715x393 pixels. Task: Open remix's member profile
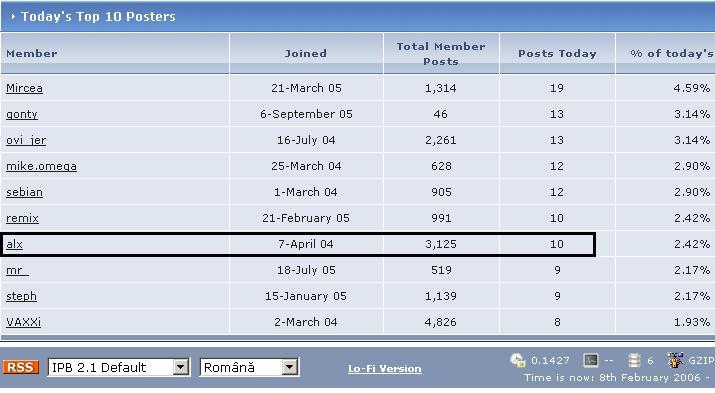22,218
